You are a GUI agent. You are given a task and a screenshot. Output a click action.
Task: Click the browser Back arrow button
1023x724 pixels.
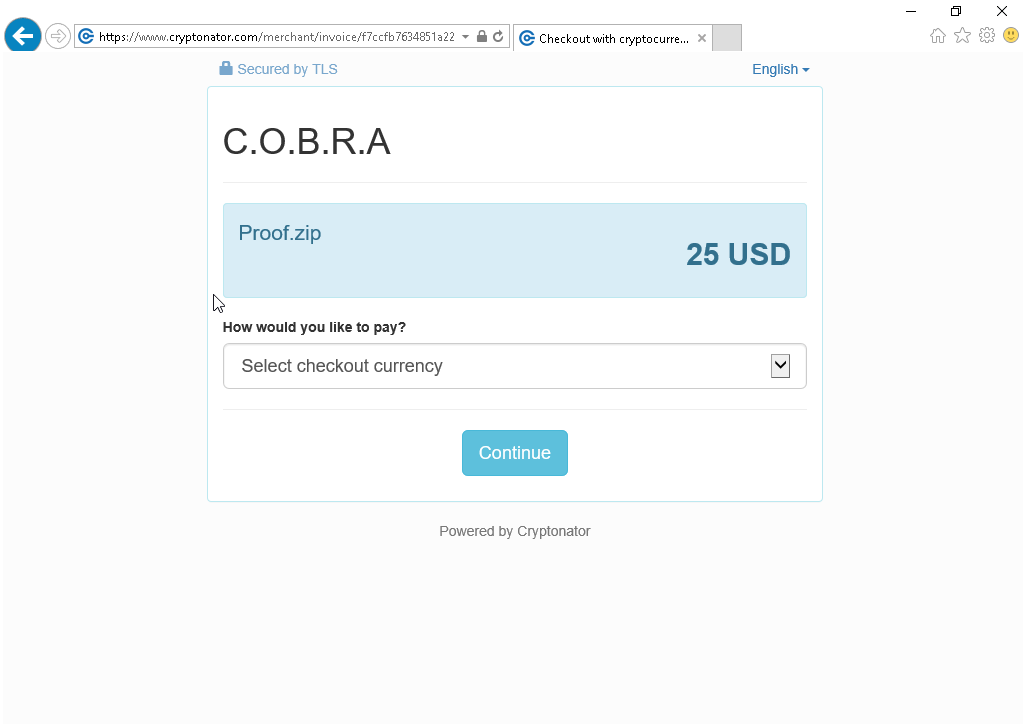(22, 37)
